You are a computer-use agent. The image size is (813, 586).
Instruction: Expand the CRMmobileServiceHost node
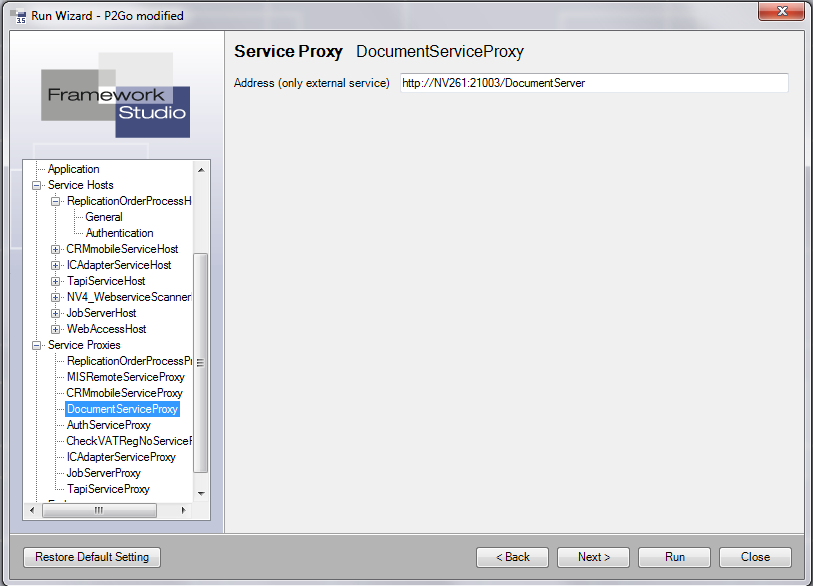pyautogui.click(x=55, y=249)
